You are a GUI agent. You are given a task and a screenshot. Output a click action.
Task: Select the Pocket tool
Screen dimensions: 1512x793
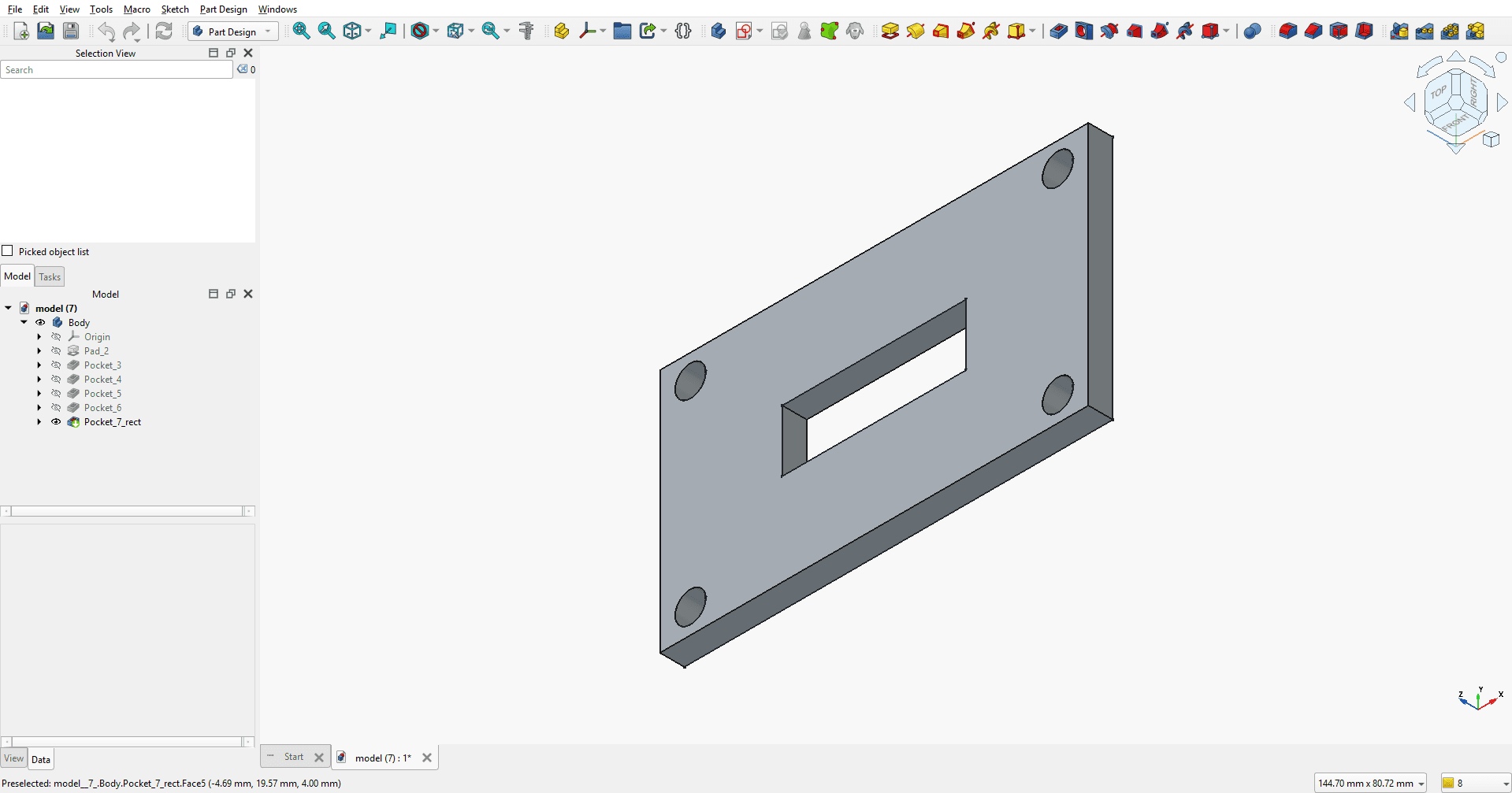1059,31
